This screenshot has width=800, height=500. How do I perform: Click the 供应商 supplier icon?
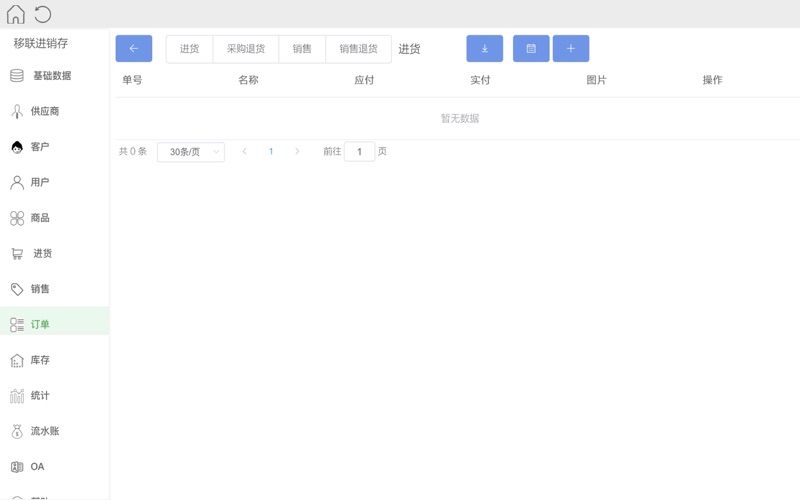17,111
